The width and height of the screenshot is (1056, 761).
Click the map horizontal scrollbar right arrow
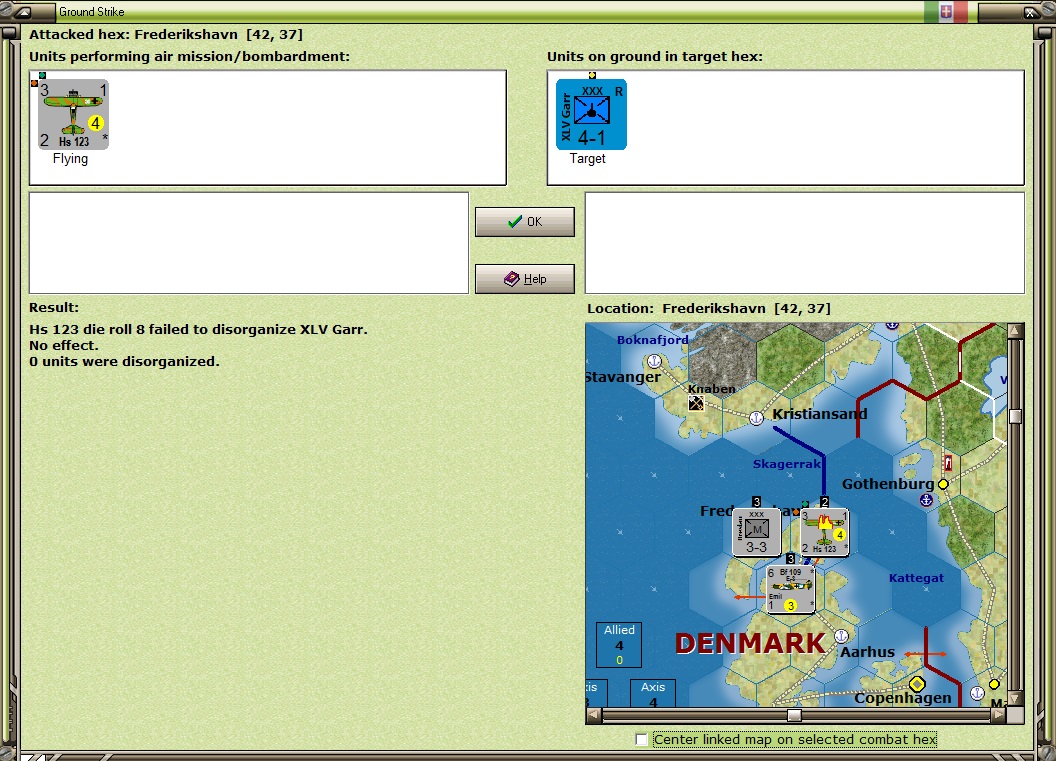(x=999, y=715)
